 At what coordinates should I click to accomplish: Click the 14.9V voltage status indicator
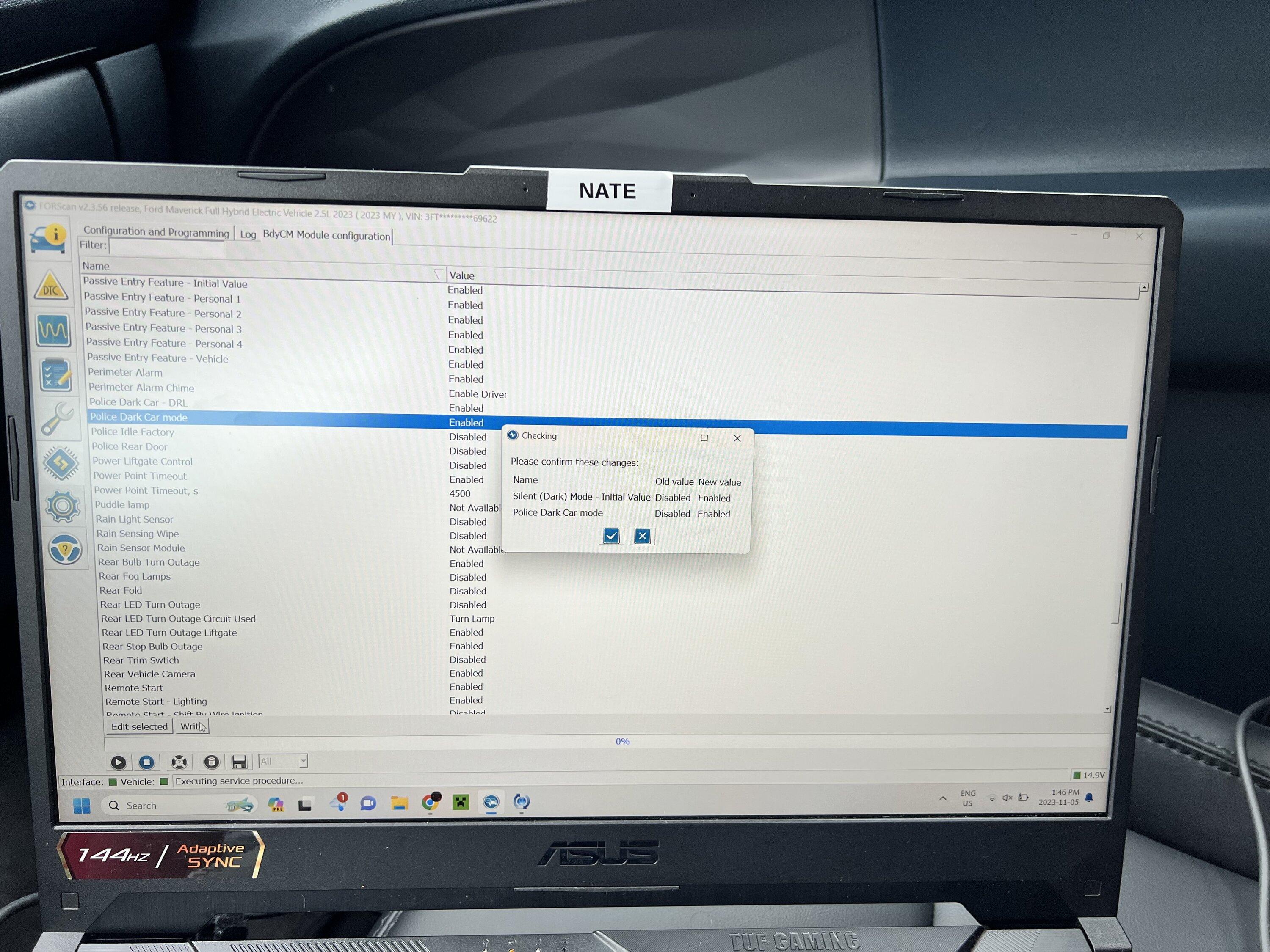(1089, 775)
